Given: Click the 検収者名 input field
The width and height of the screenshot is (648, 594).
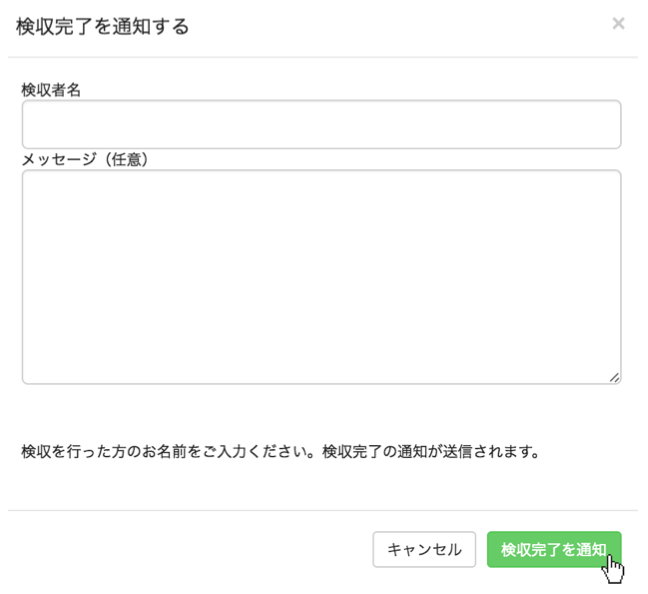Looking at the screenshot, I should tap(322, 124).
